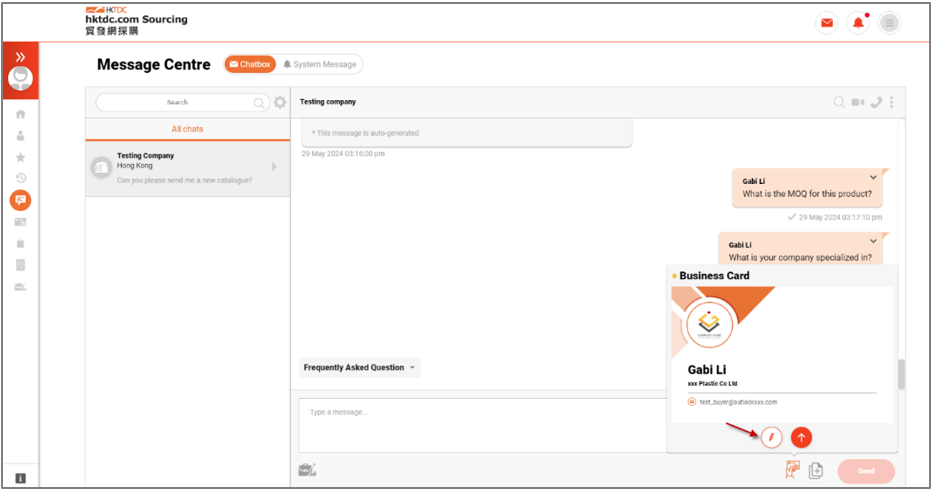Click the Send button
Viewport: 932px width, 489px height.
pyautogui.click(x=866, y=471)
